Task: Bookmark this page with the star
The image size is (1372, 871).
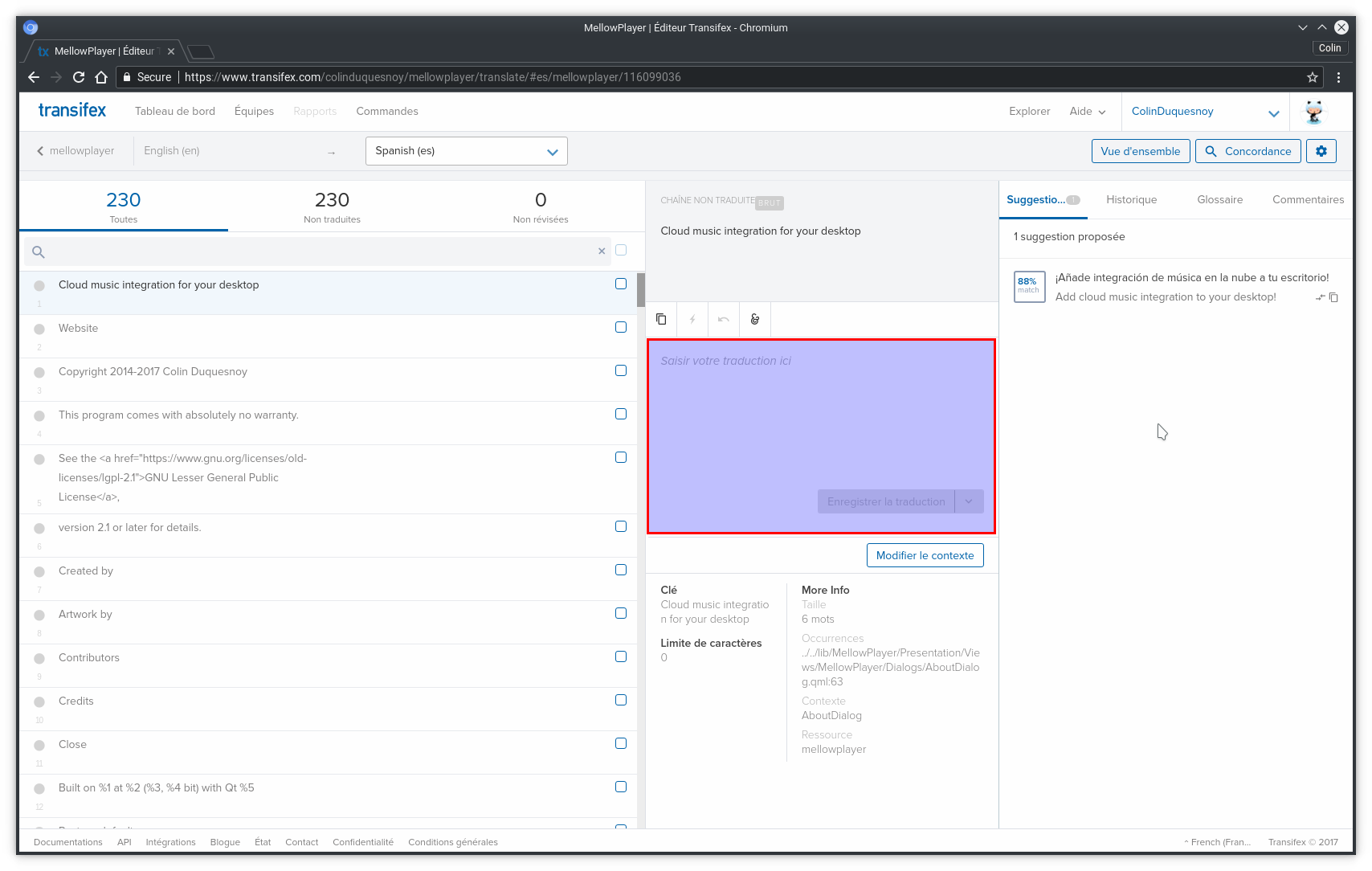Action: pos(1313,77)
